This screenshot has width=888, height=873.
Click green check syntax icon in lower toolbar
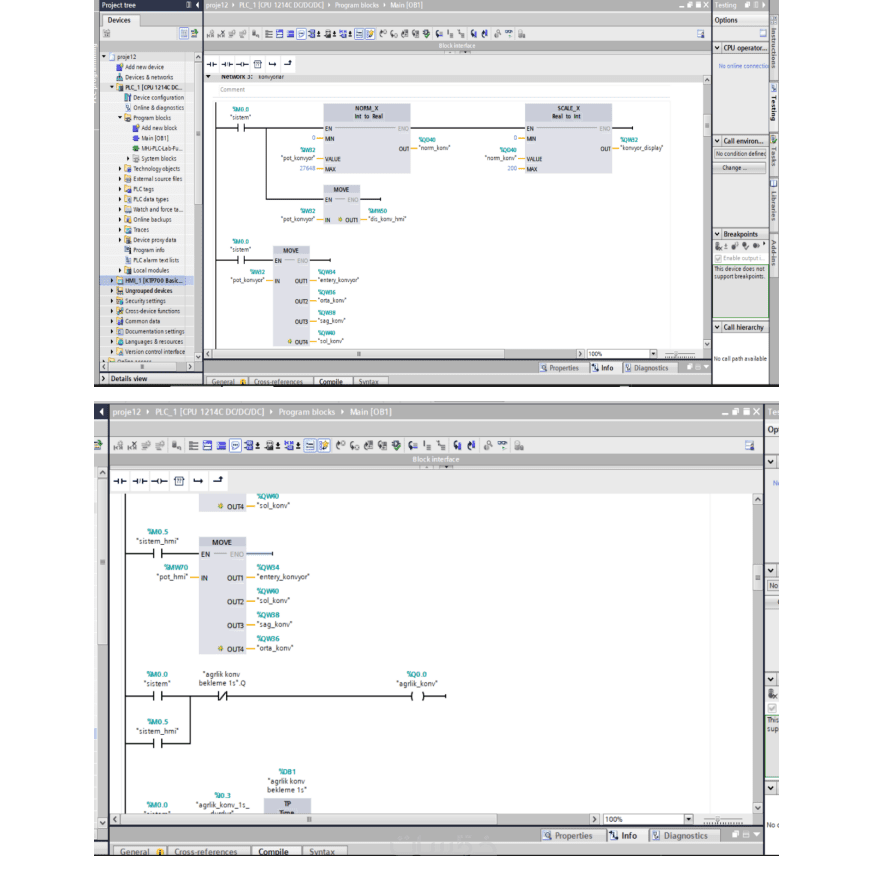pyautogui.click(x=396, y=446)
